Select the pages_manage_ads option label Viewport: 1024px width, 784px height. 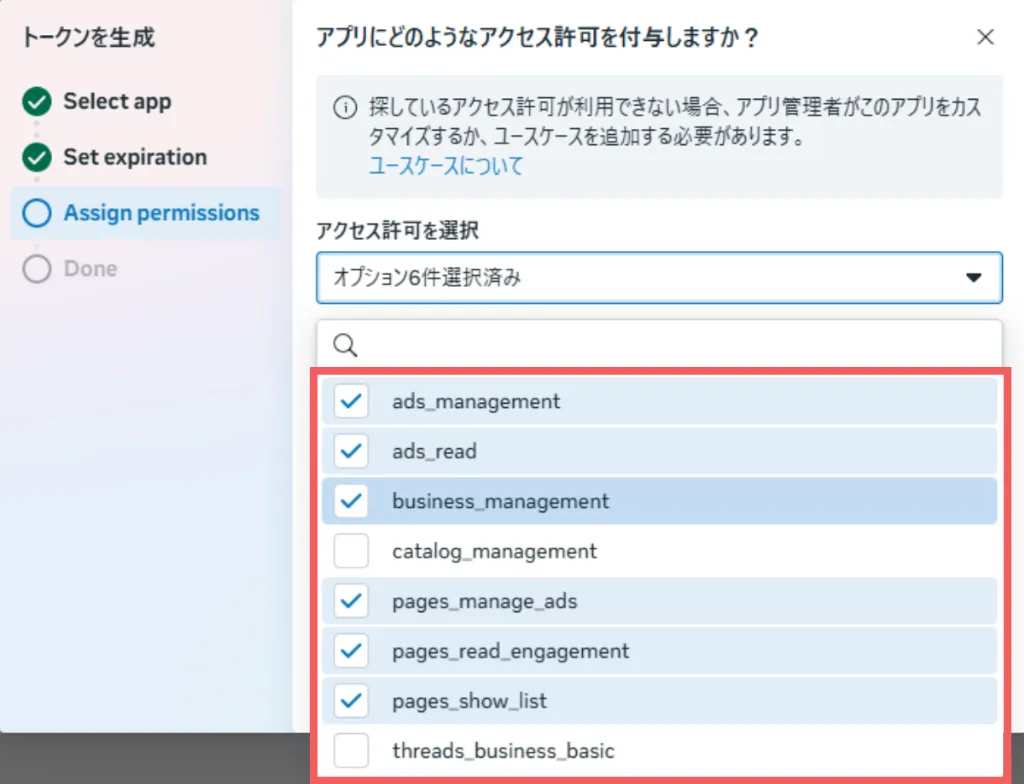[484, 602]
